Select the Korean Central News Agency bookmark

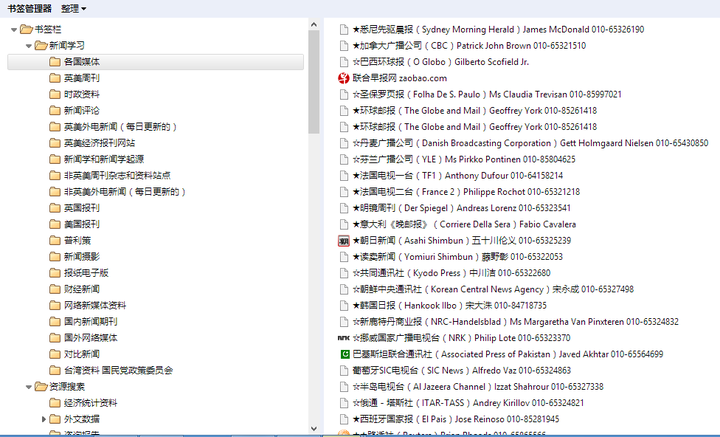click(x=493, y=289)
